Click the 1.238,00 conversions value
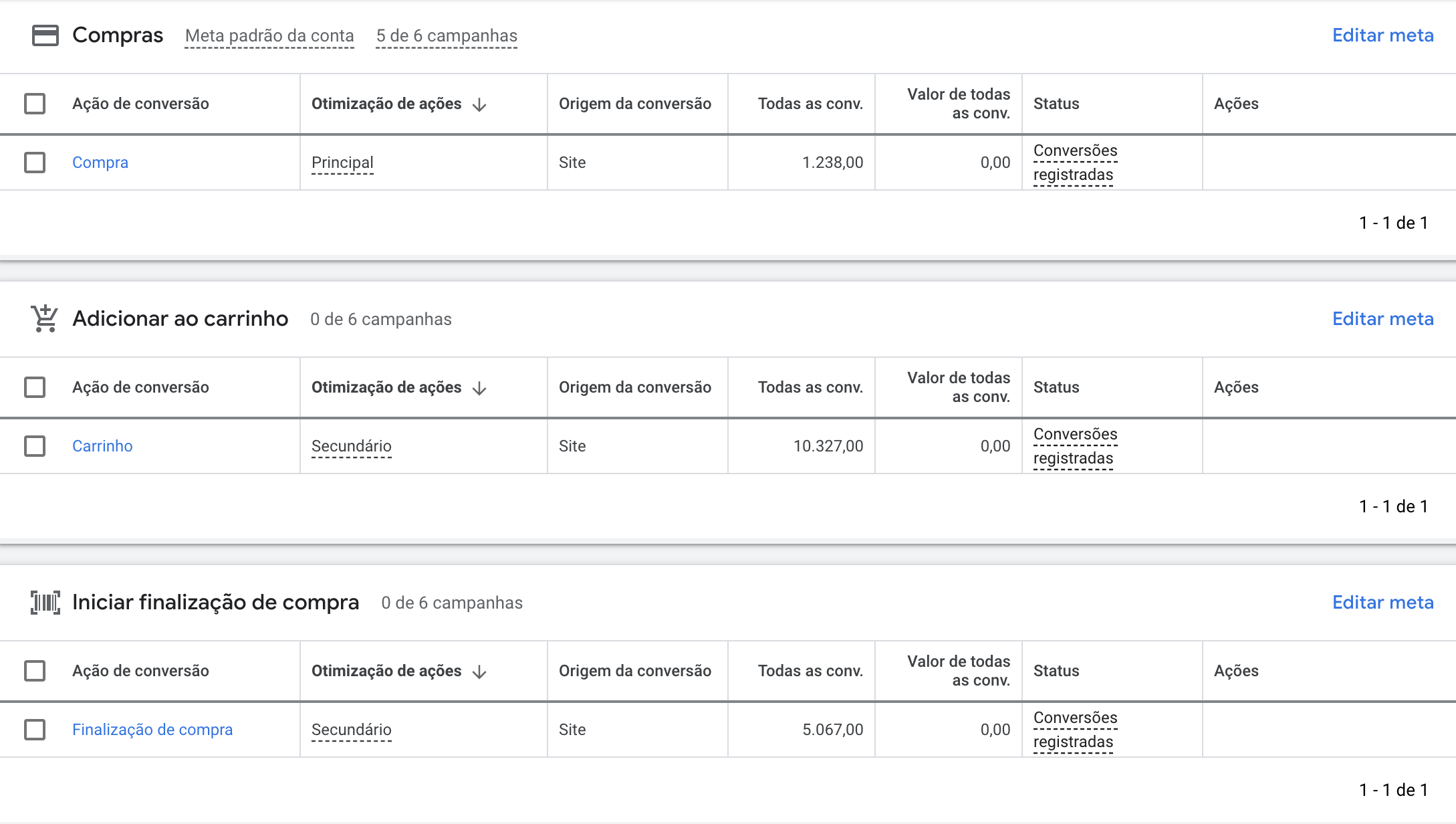 (833, 163)
